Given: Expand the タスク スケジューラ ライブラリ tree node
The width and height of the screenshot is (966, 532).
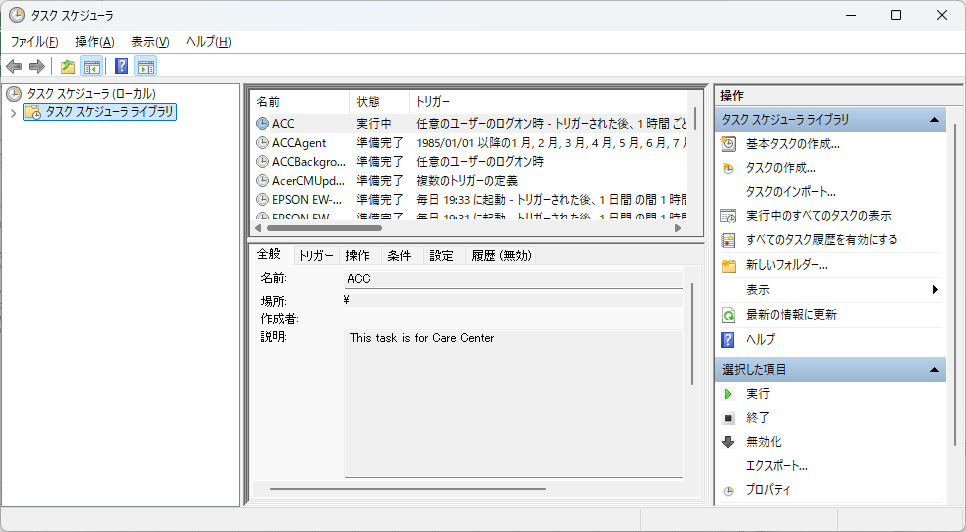Looking at the screenshot, I should click(x=14, y=113).
